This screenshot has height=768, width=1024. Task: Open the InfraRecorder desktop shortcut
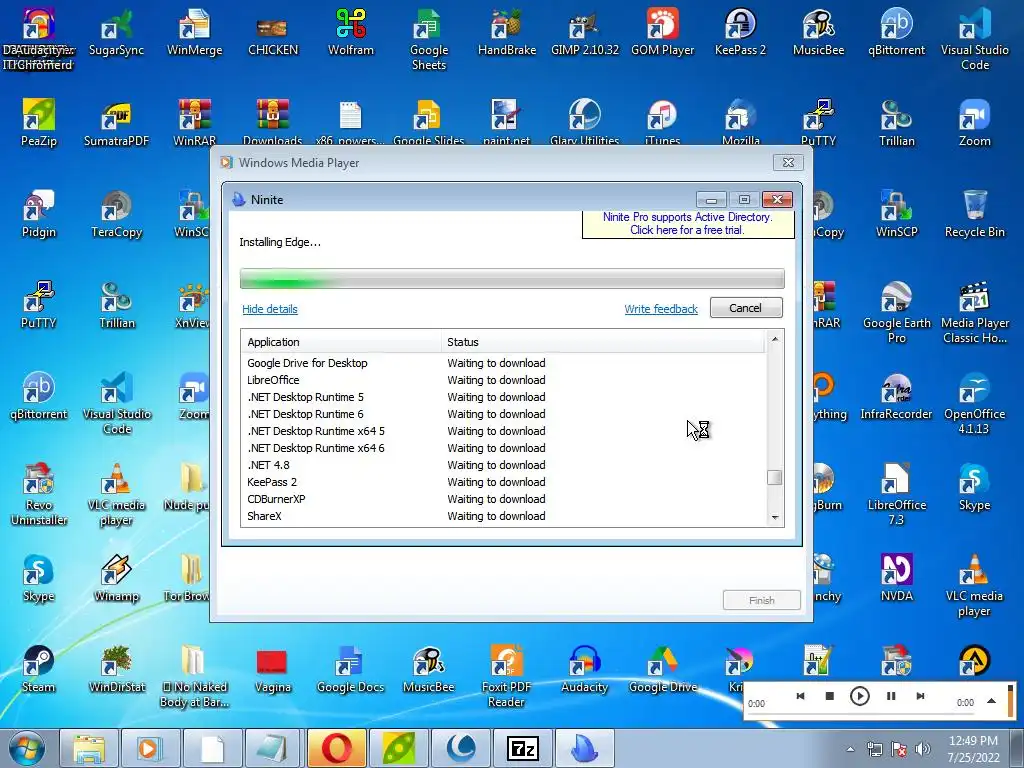tap(897, 397)
